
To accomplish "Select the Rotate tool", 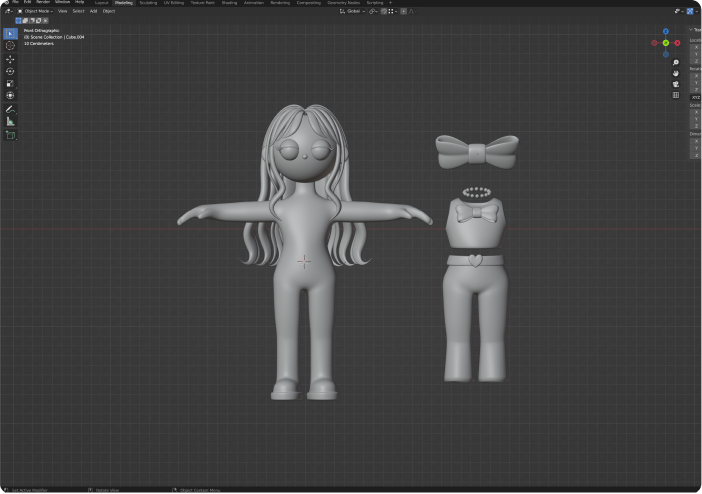I will click(x=10, y=71).
